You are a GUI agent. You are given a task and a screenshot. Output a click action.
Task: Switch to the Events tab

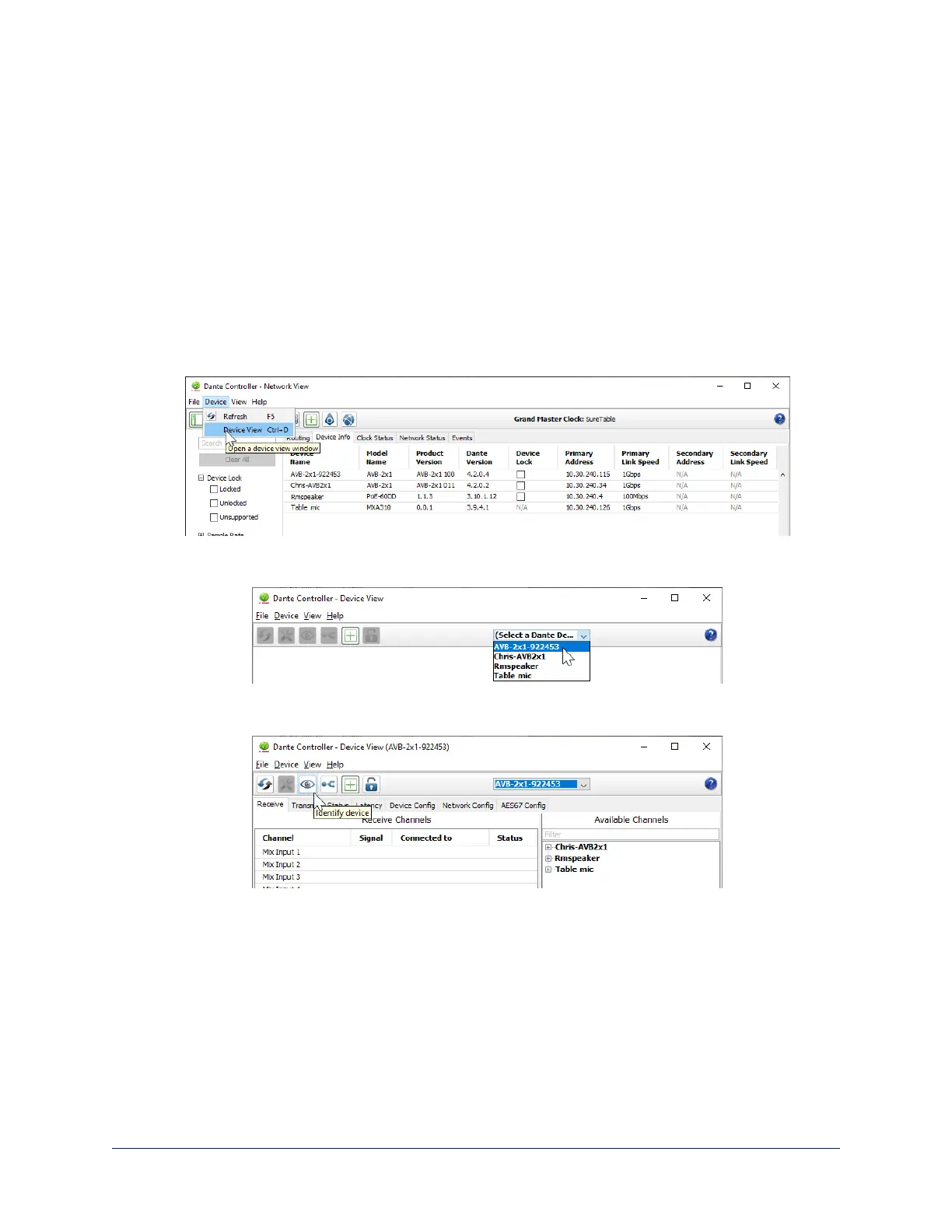point(462,438)
